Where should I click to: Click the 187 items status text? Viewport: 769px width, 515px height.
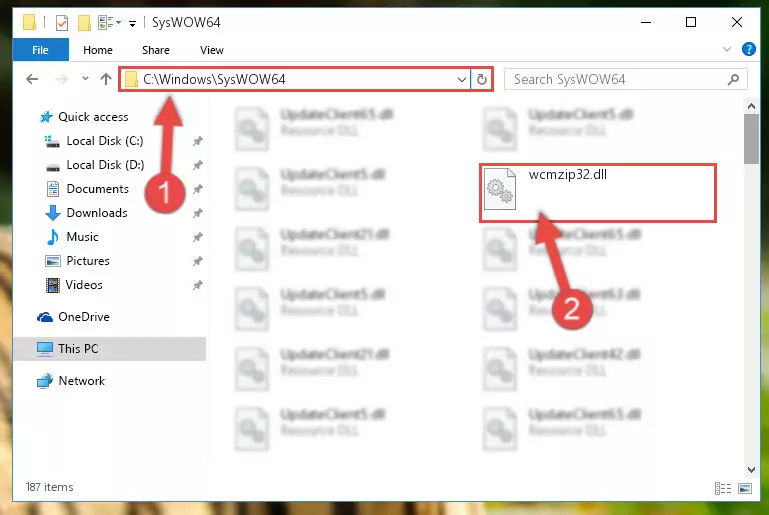pos(50,487)
